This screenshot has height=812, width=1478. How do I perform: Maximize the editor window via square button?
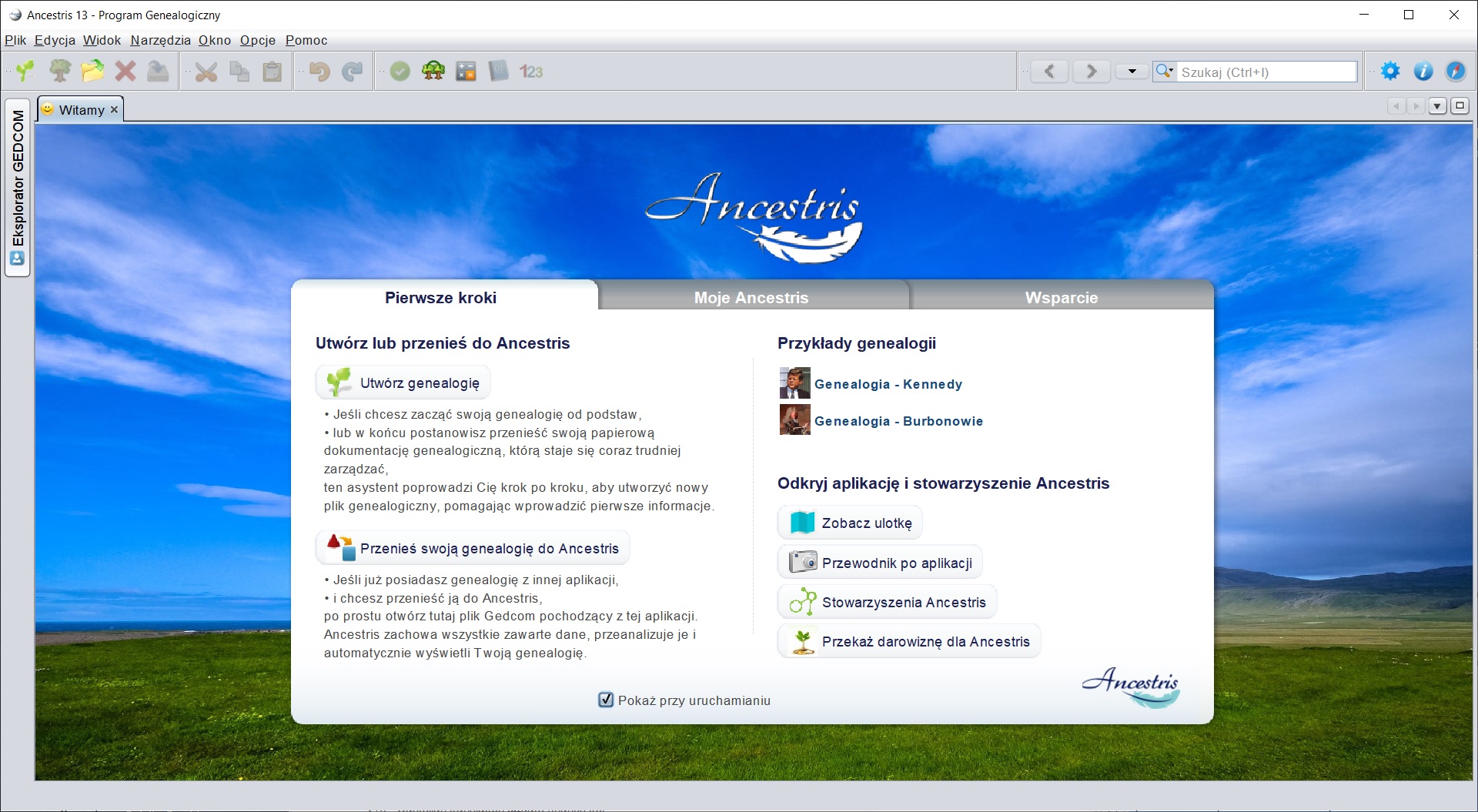[x=1460, y=106]
